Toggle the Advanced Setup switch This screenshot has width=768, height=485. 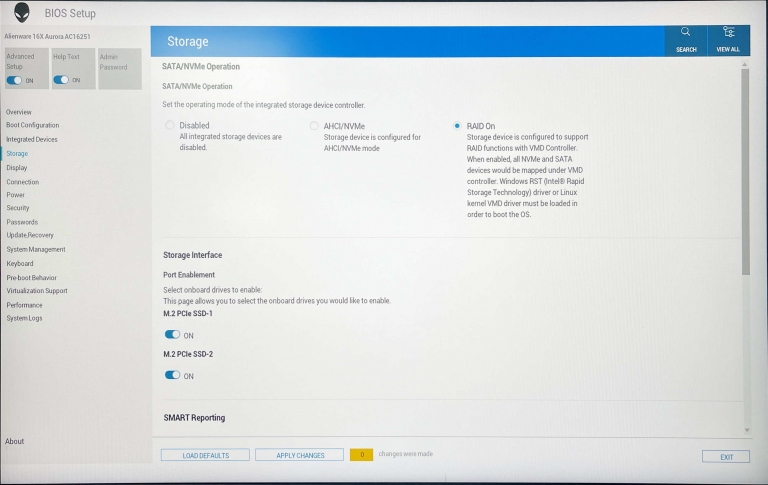click(x=15, y=80)
